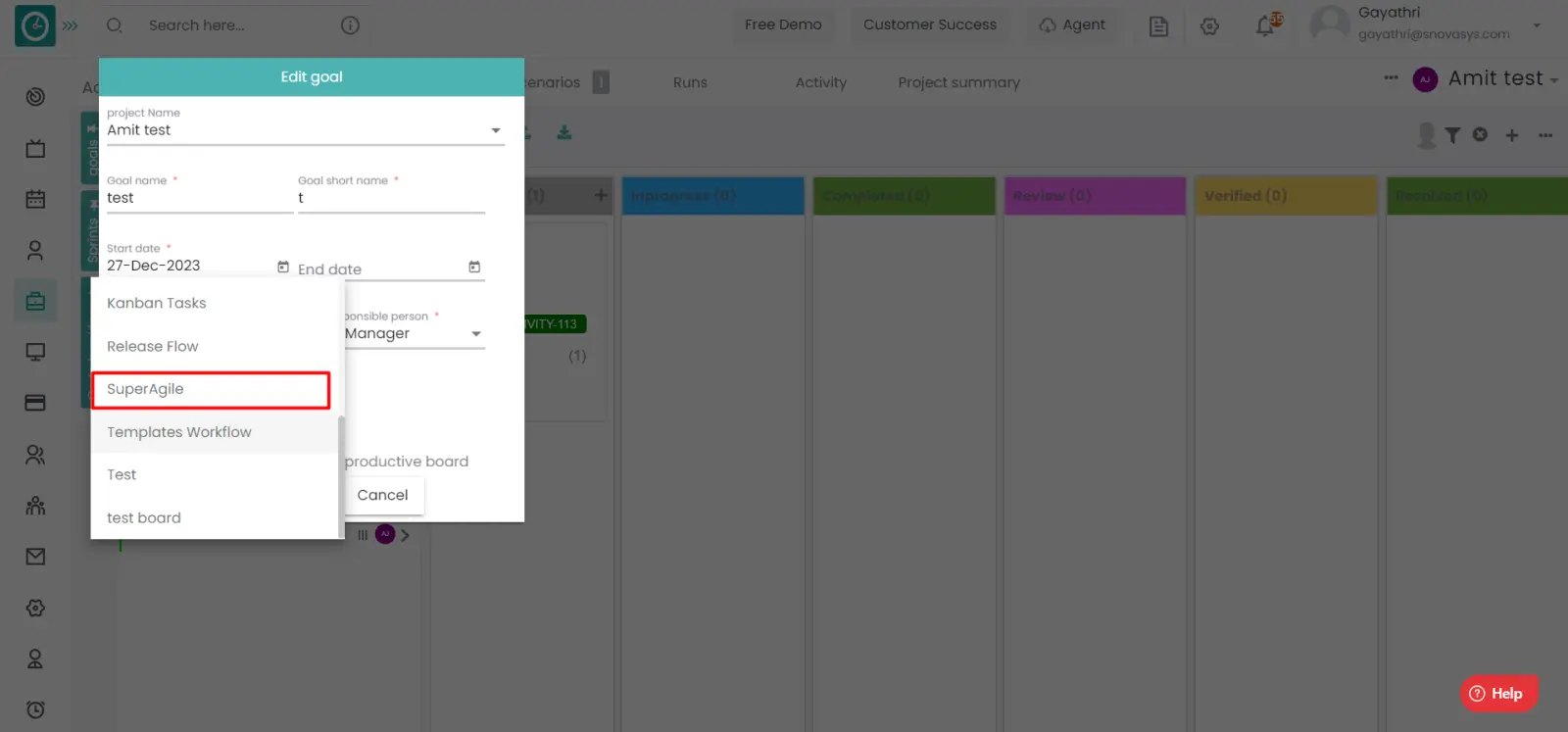1568x732 pixels.
Task: Open more options dots in board toolbar
Action: (1545, 135)
